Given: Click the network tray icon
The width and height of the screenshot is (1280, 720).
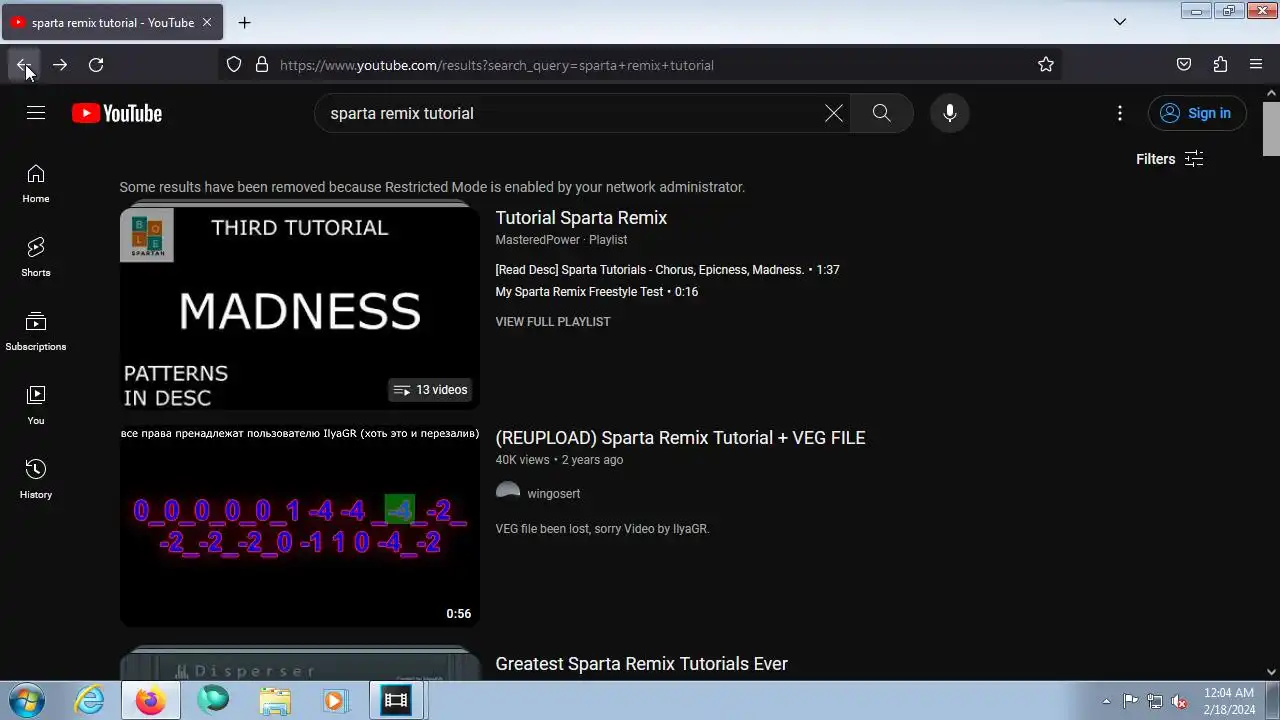Looking at the screenshot, I should [x=1155, y=701].
